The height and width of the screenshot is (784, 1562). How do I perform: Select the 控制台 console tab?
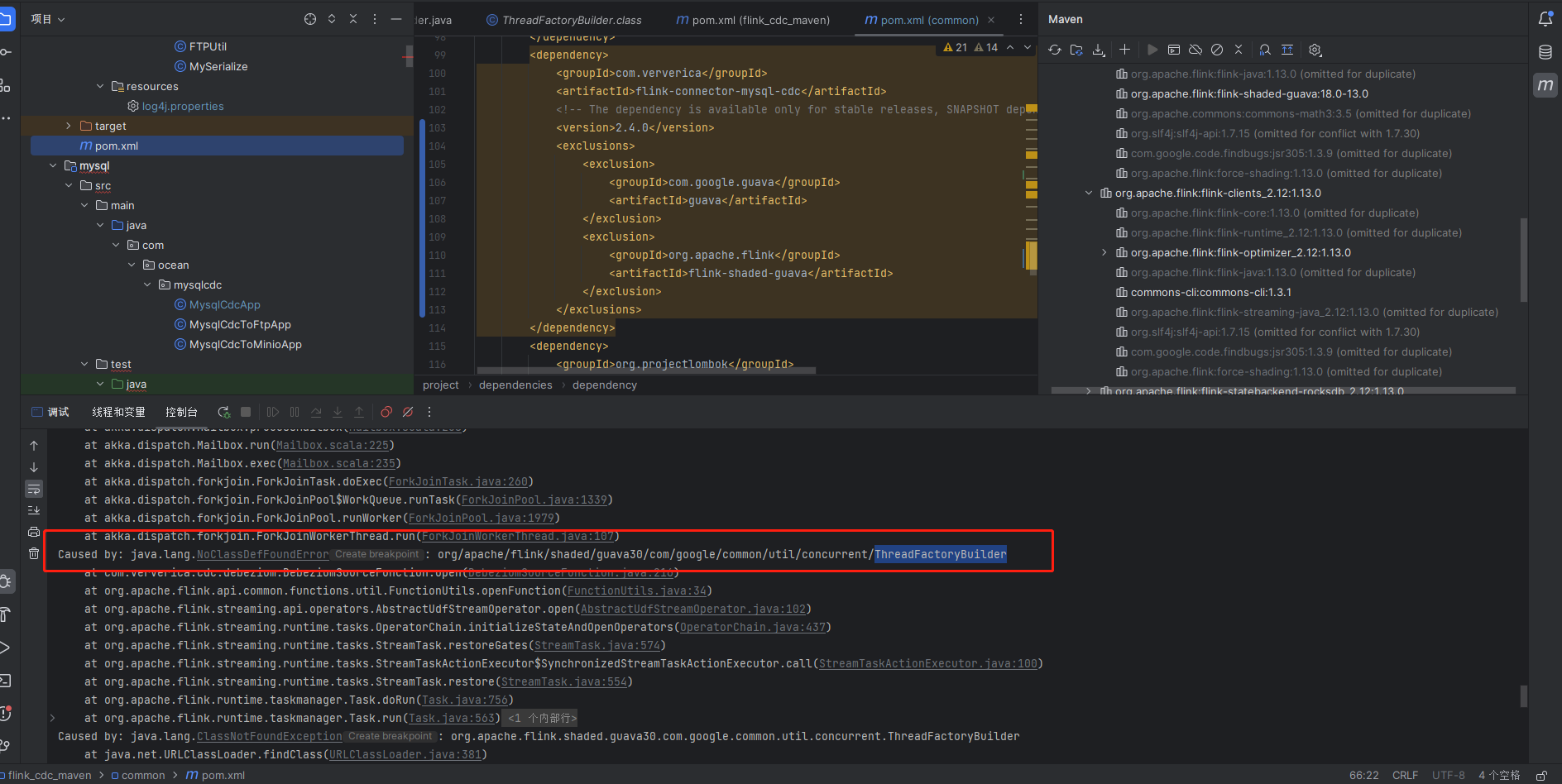[181, 412]
